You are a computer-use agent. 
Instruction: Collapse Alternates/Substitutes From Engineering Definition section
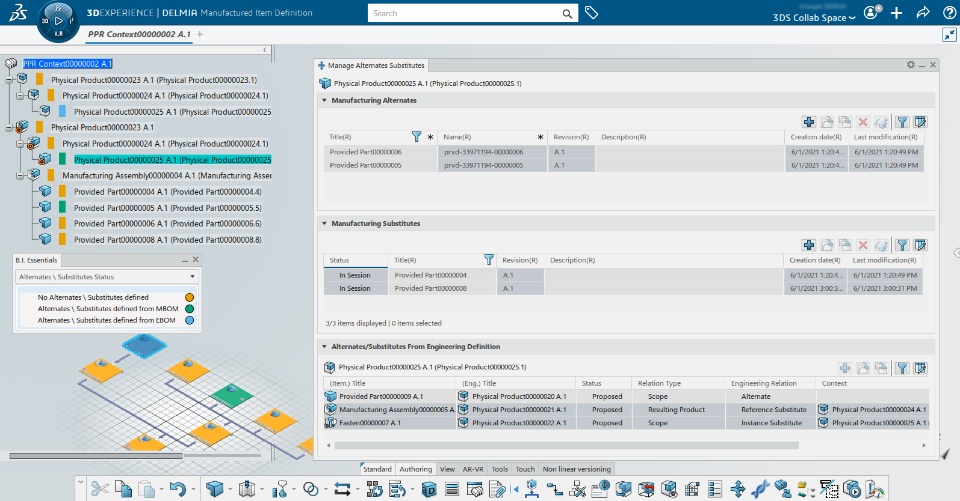[324, 346]
